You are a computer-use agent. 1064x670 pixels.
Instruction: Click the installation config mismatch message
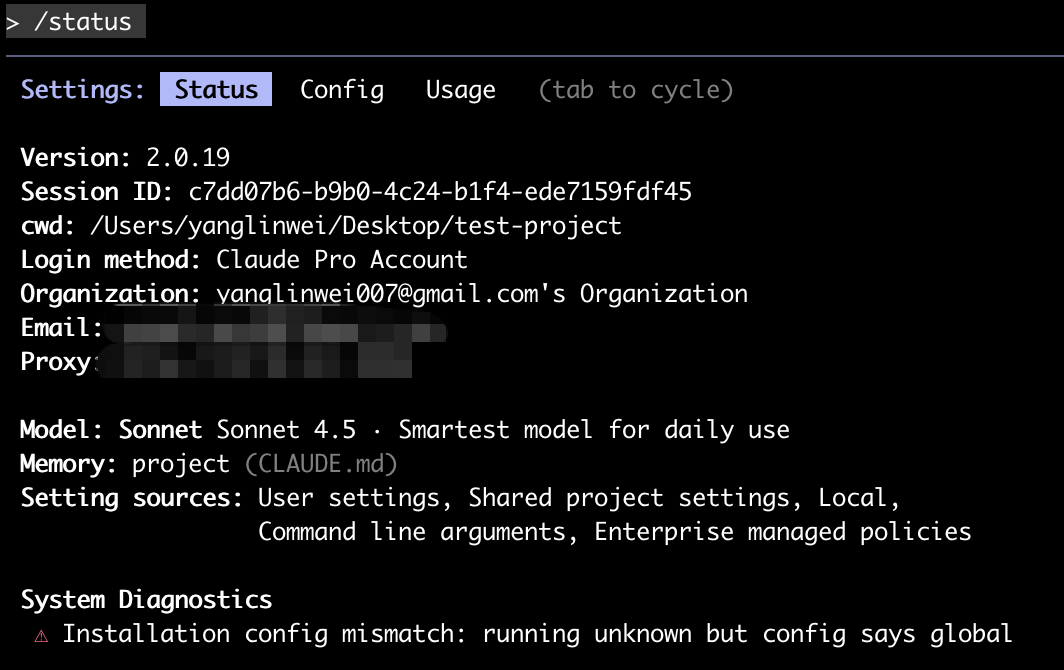click(537, 634)
